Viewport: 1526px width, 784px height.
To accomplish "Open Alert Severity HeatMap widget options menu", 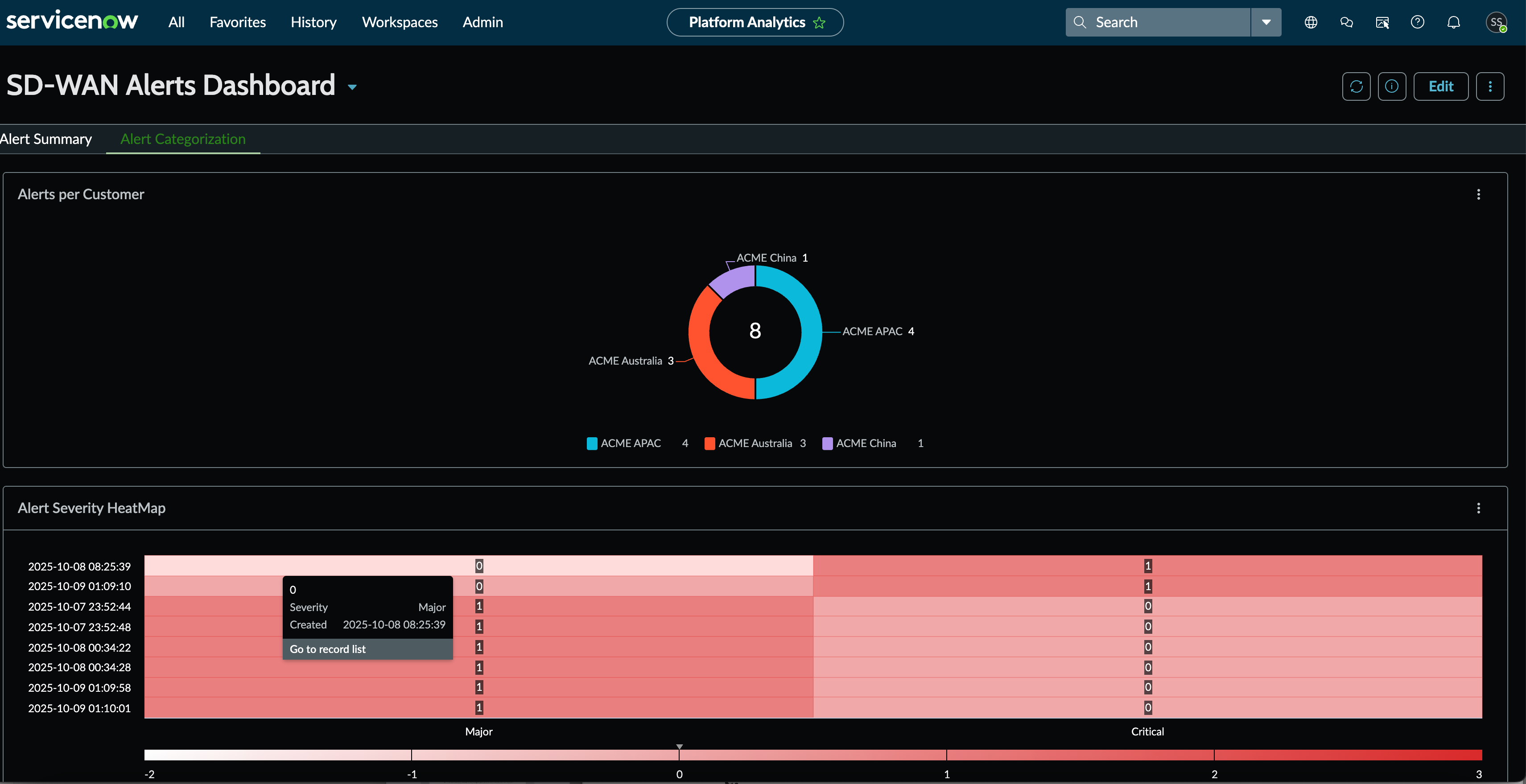I will [x=1478, y=508].
